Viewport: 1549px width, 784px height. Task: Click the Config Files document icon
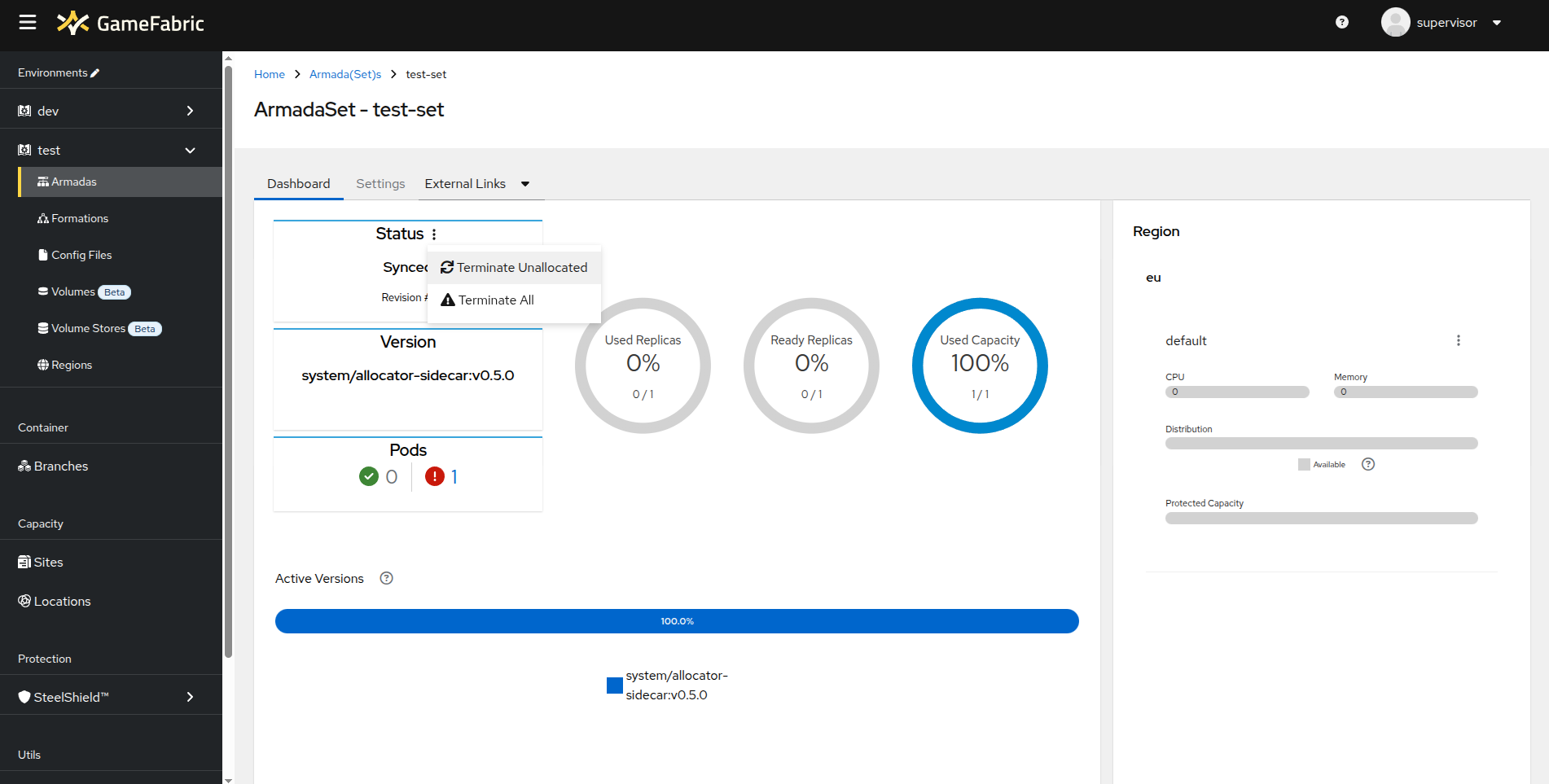(43, 255)
